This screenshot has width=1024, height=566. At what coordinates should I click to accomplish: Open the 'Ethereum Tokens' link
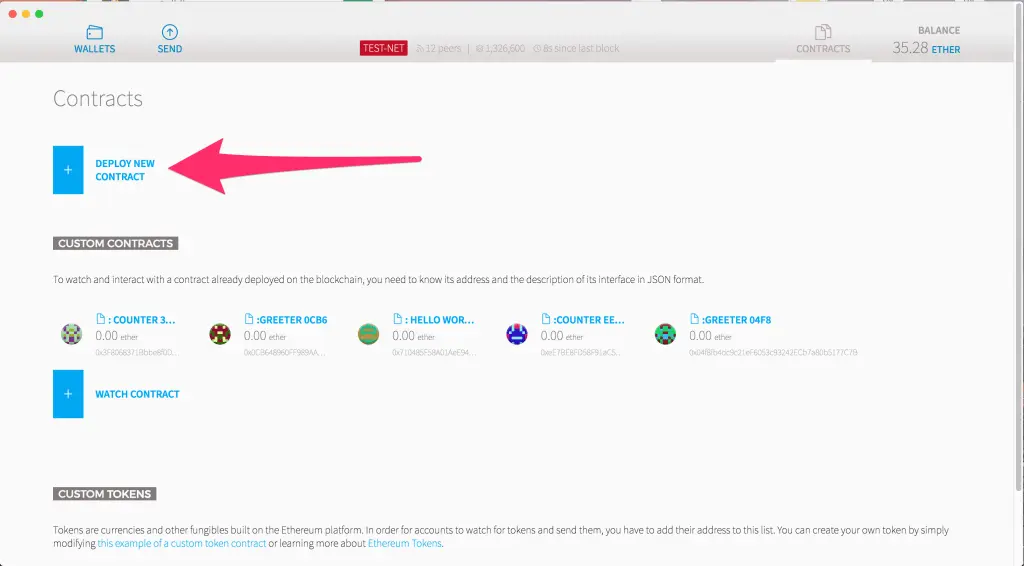pos(405,543)
